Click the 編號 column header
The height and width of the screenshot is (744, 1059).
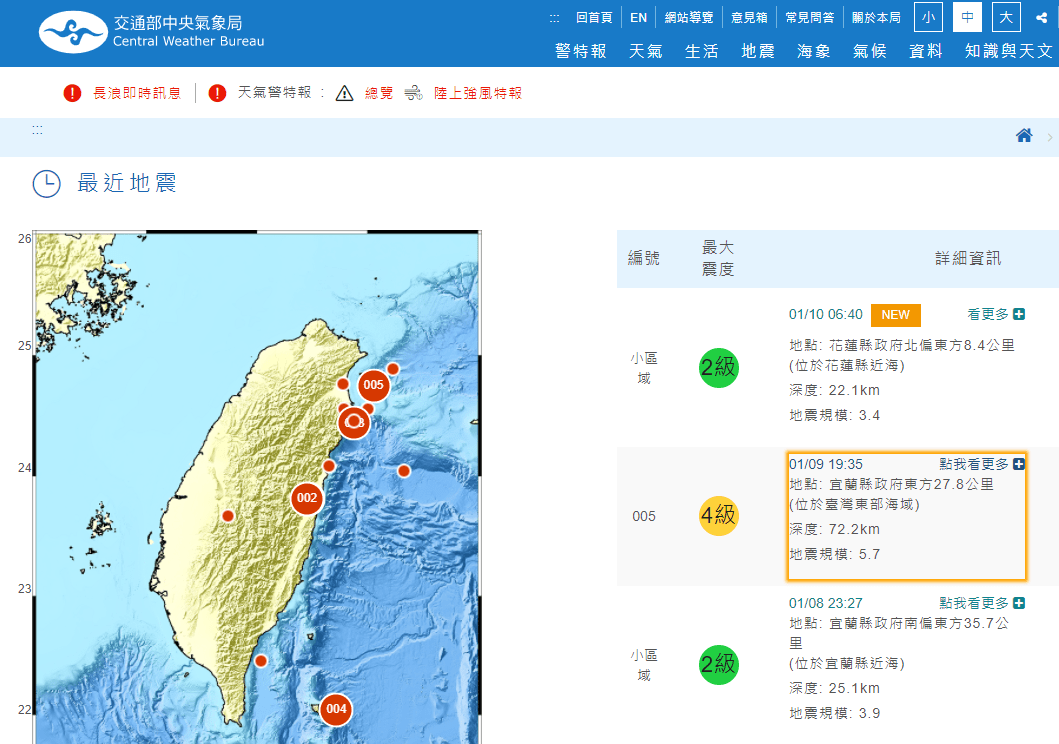(x=644, y=258)
